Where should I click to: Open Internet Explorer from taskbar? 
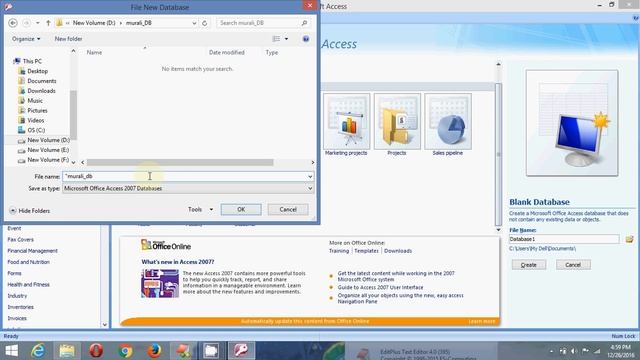pyautogui.click(x=38, y=351)
